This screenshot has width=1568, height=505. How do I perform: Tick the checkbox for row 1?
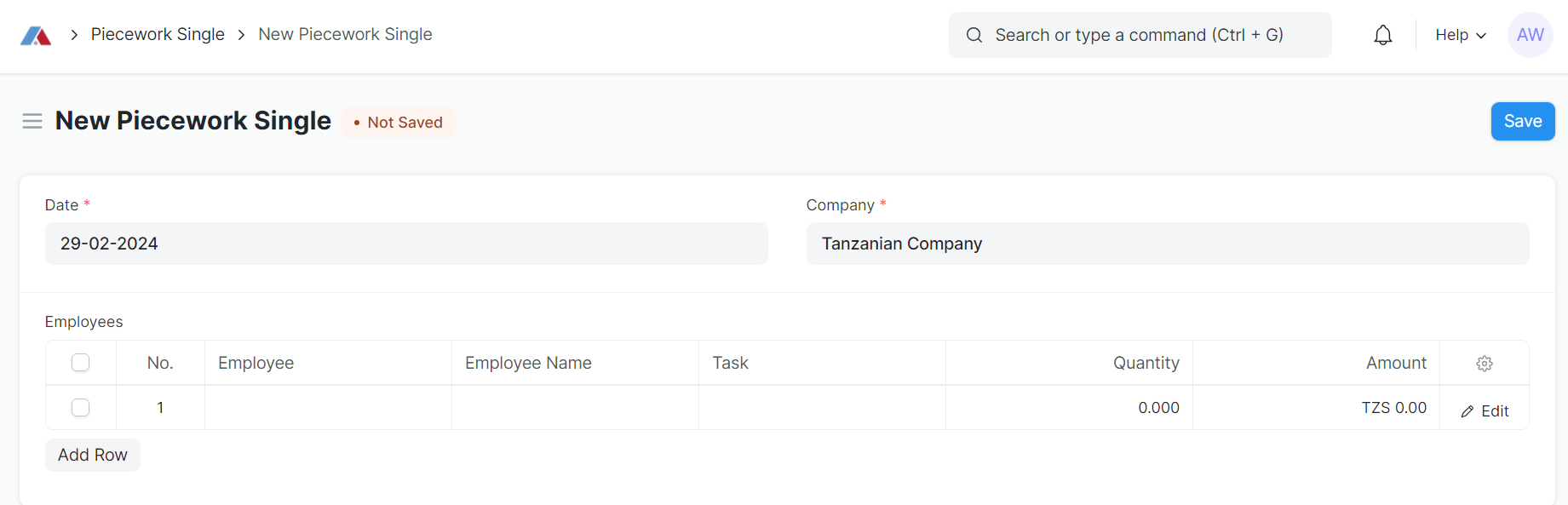pos(81,408)
